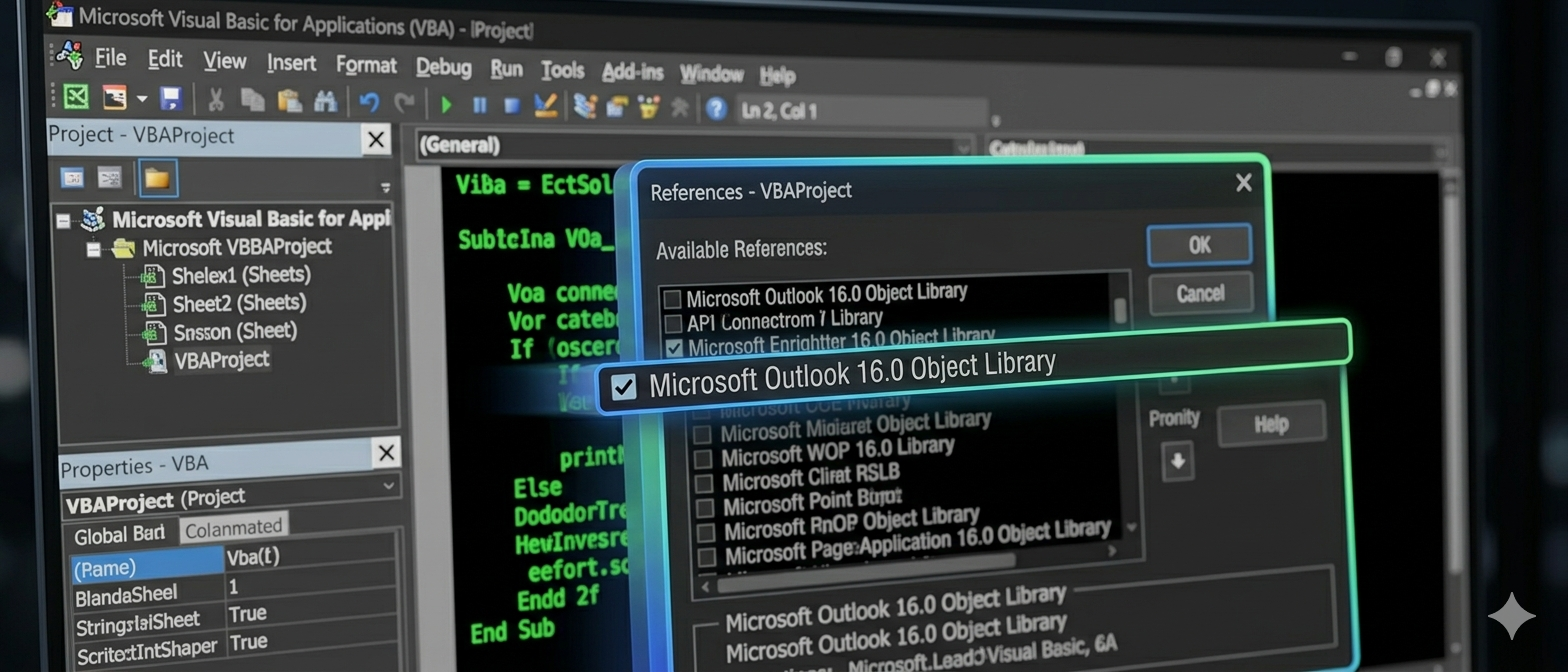Screen dimensions: 1568x672
Task: Close the Project - VBAProject pane
Action: click(x=376, y=140)
